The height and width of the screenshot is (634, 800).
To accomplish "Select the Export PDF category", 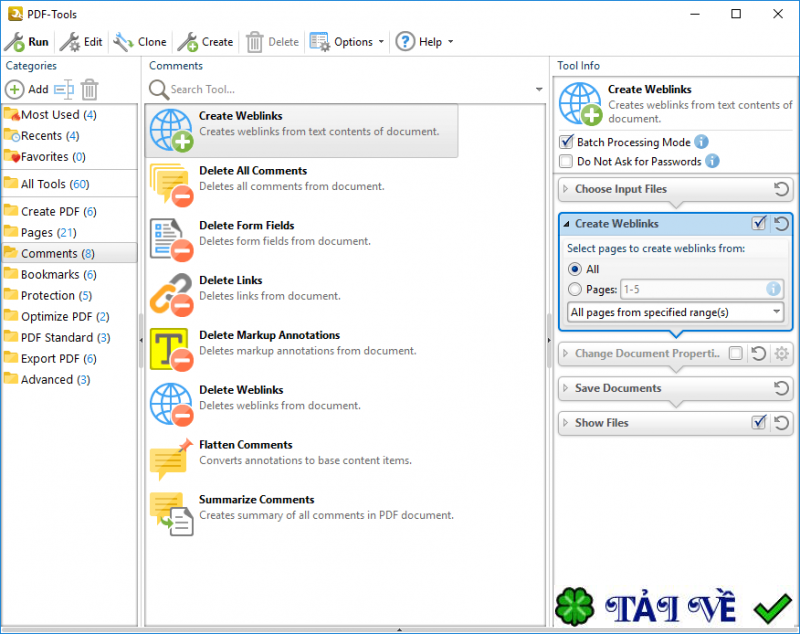I will (x=69, y=359).
